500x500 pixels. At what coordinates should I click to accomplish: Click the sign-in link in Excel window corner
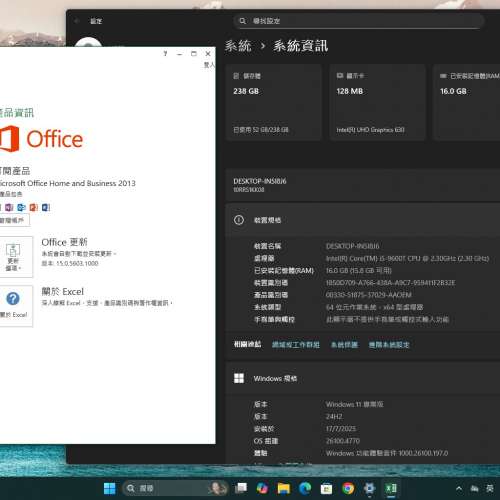pos(209,65)
